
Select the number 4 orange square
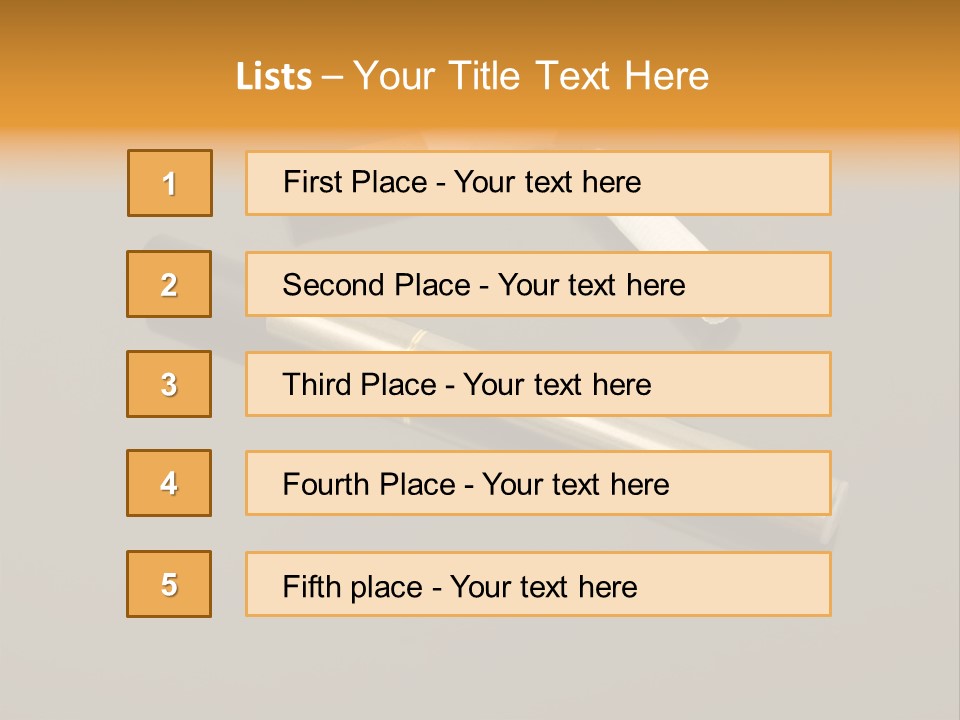(x=169, y=483)
